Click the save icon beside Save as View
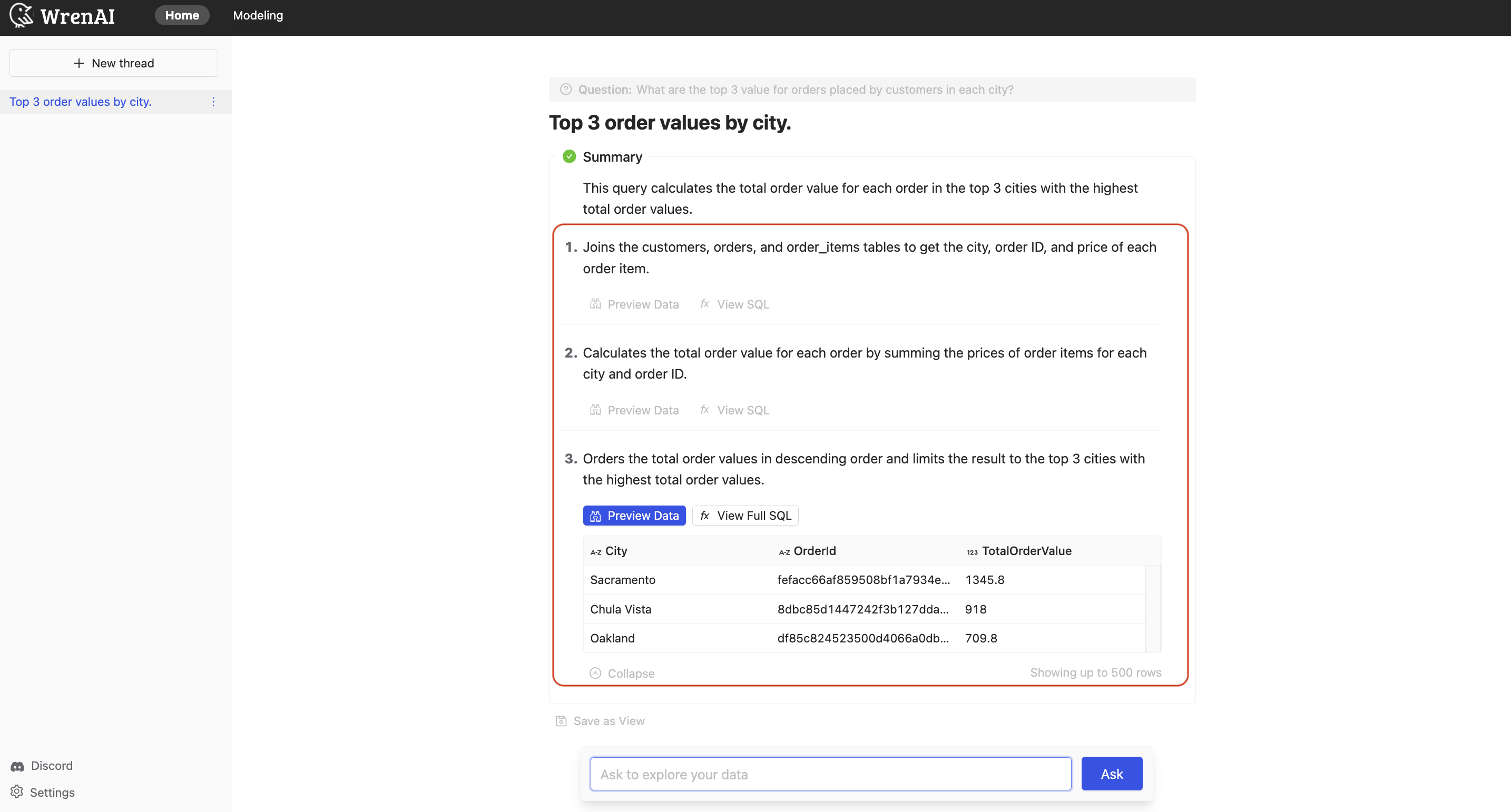 (561, 720)
